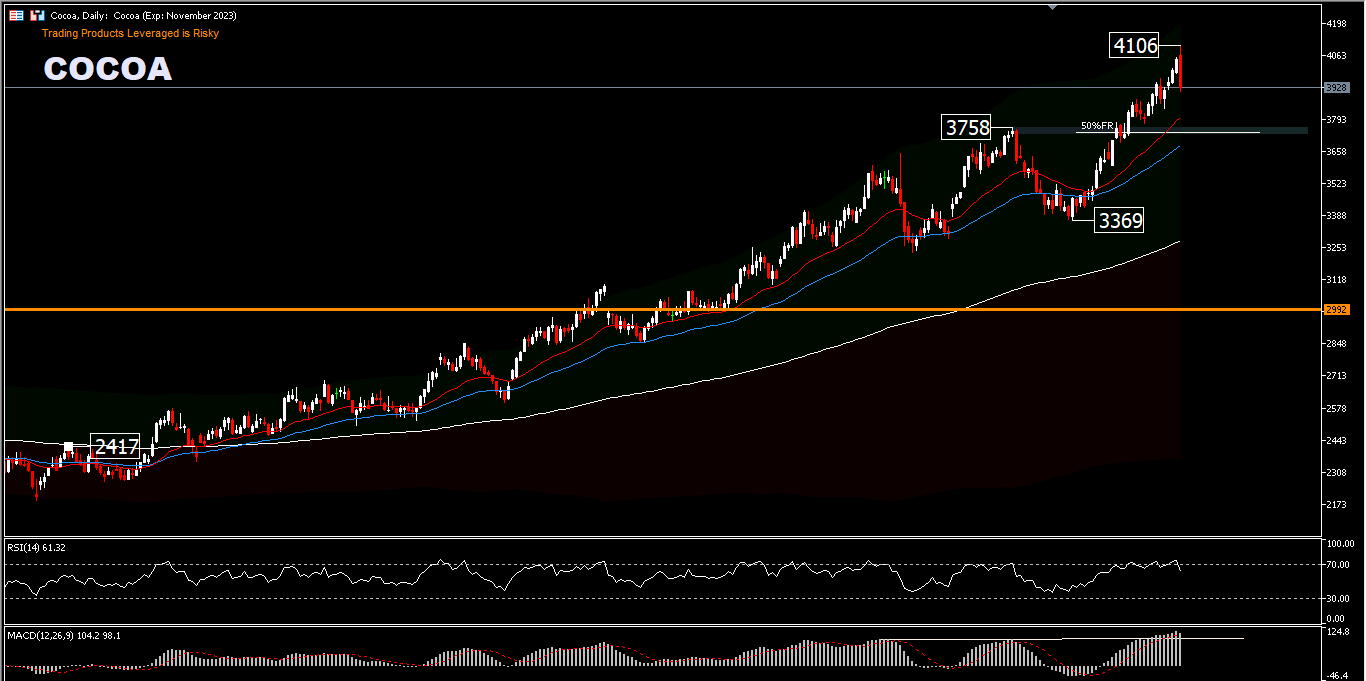Click the Depth of Market icon
This screenshot has width=1366, height=681.
click(17, 16)
